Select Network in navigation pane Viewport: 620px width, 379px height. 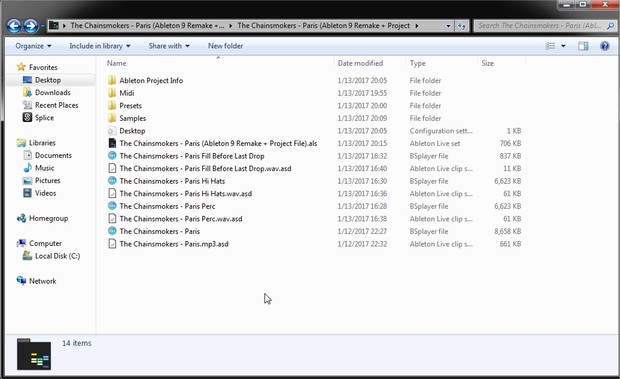pos(36,281)
